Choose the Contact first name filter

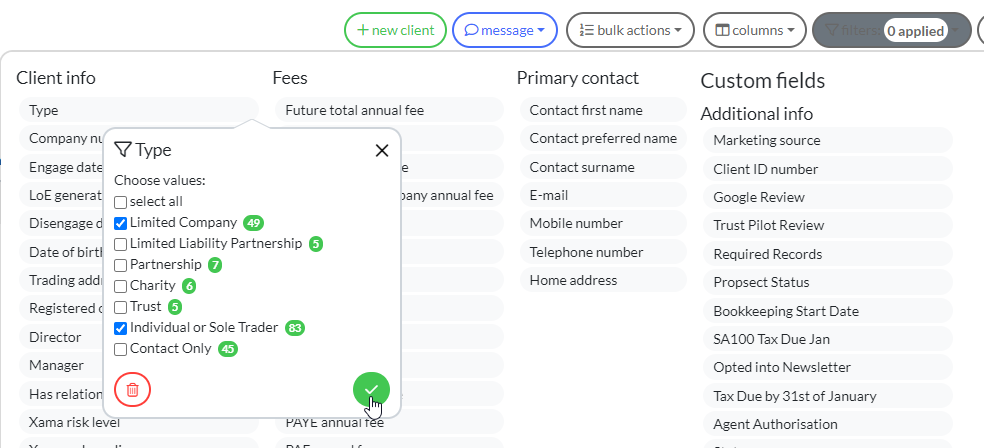[x=603, y=110]
